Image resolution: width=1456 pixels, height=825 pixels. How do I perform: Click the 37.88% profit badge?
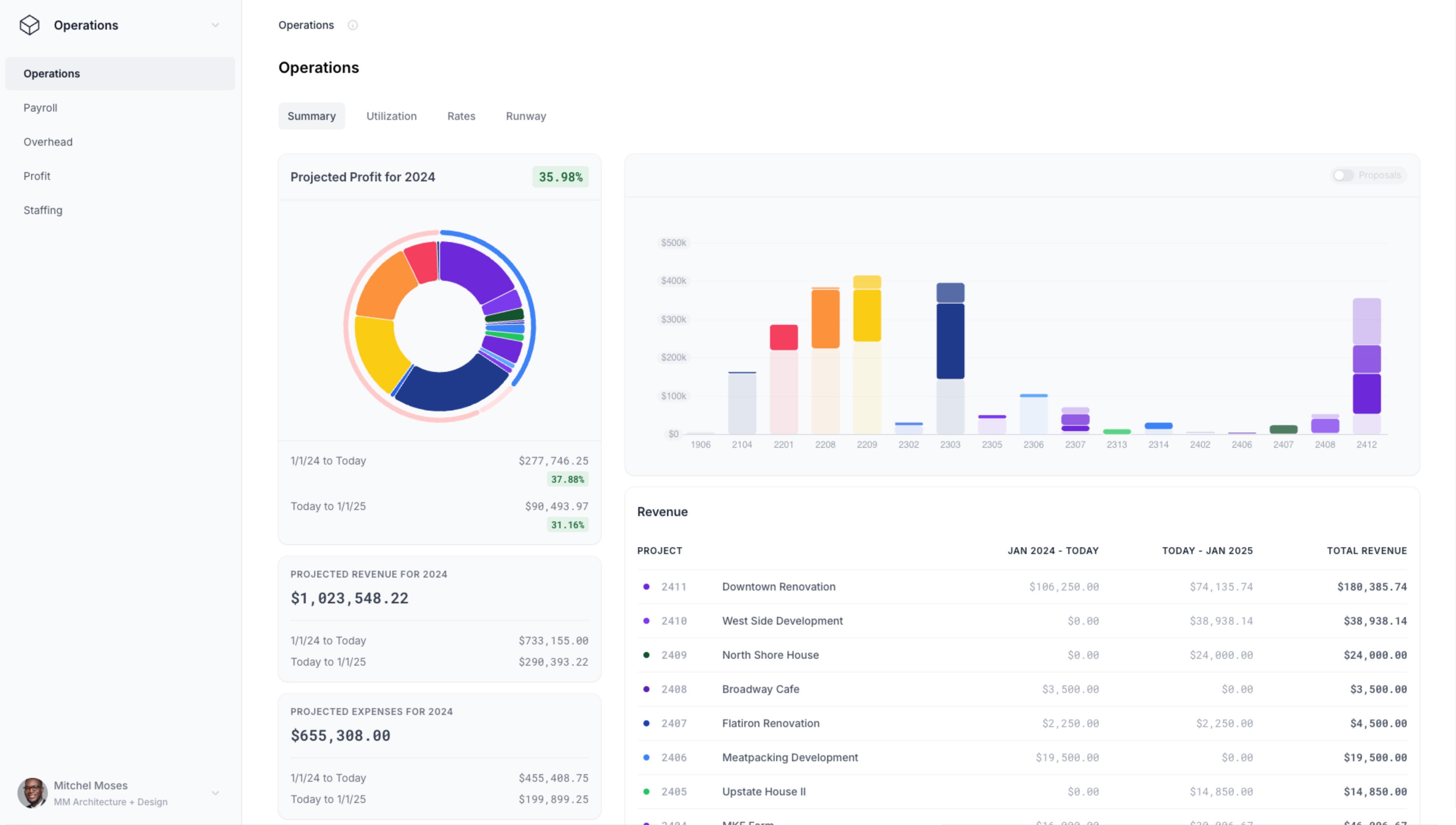coord(568,479)
